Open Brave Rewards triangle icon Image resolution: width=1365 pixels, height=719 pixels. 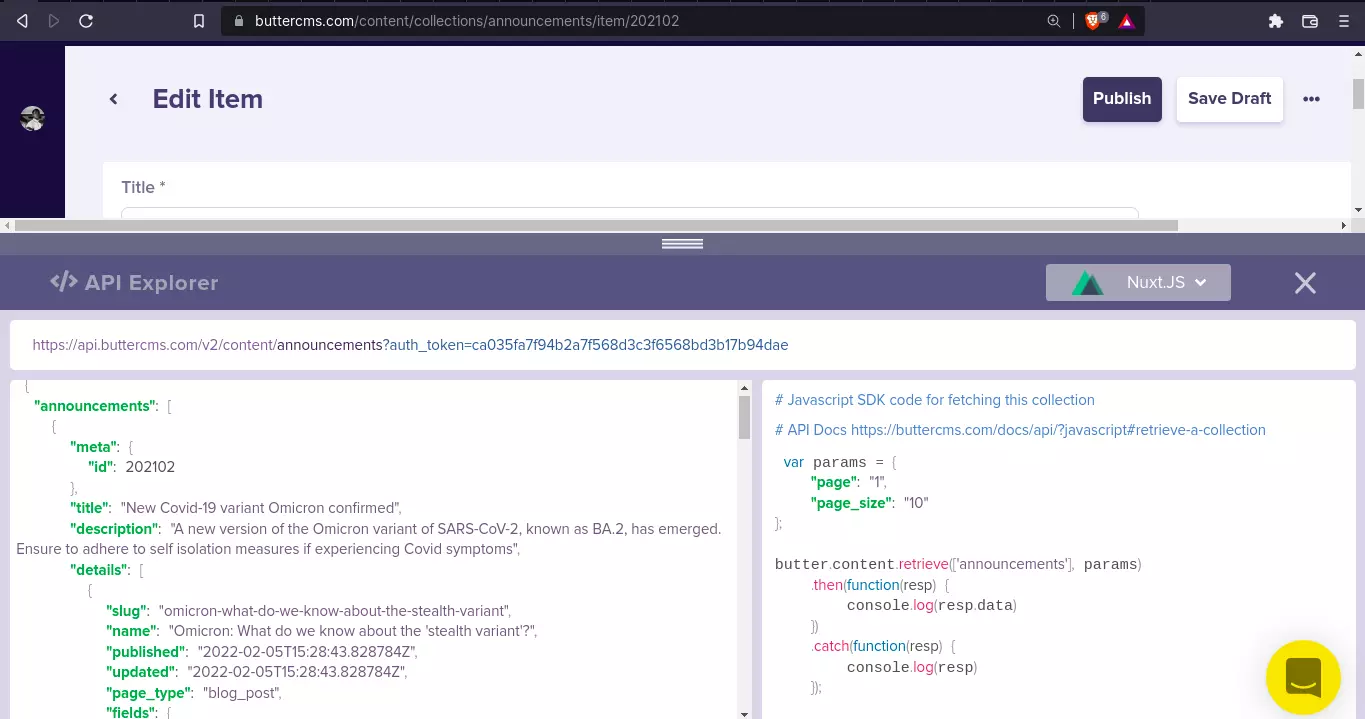coord(1127,21)
